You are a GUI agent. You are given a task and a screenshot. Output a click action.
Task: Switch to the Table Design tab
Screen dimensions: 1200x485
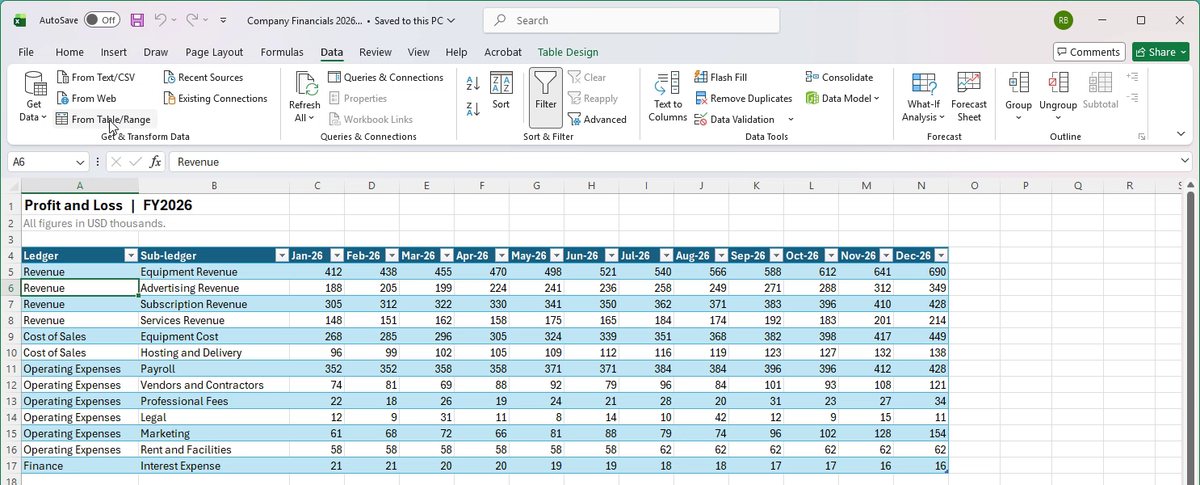pyautogui.click(x=568, y=52)
